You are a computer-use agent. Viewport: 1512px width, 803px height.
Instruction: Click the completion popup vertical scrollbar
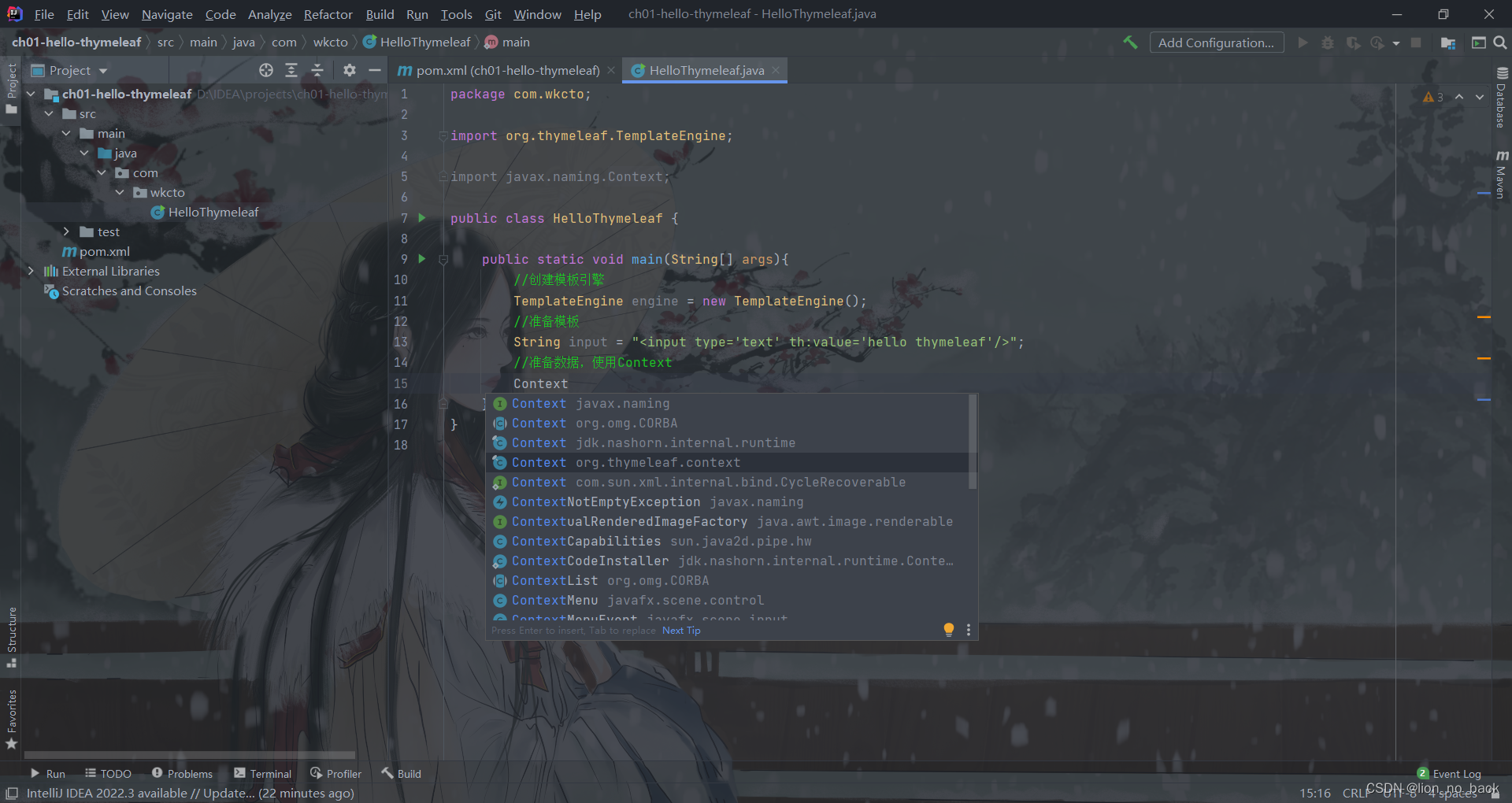coord(973,441)
